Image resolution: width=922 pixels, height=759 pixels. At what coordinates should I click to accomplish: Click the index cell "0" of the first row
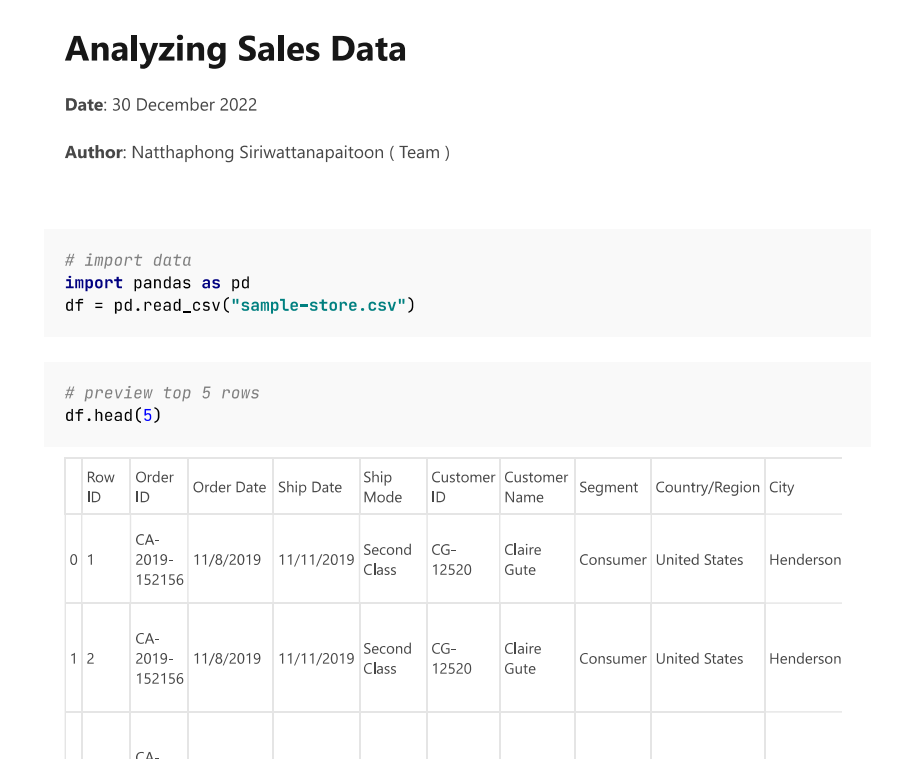point(74,560)
